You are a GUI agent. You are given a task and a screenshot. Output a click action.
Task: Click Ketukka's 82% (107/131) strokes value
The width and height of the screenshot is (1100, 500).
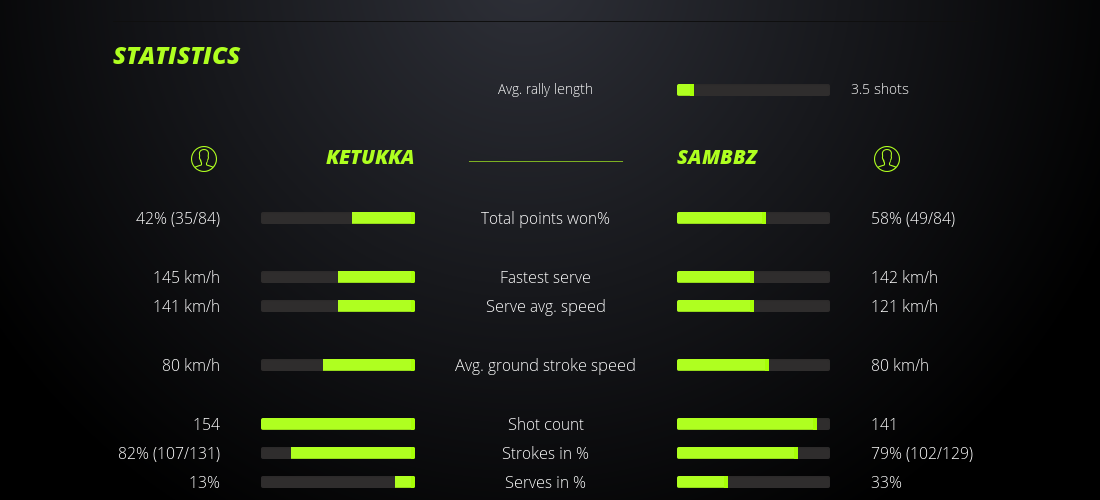point(169,453)
